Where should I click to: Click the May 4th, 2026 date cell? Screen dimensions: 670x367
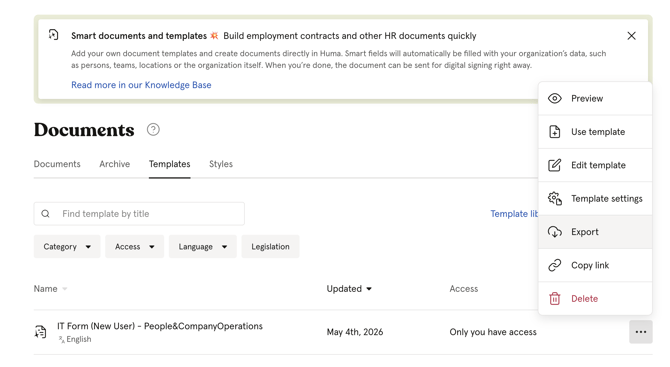point(355,332)
